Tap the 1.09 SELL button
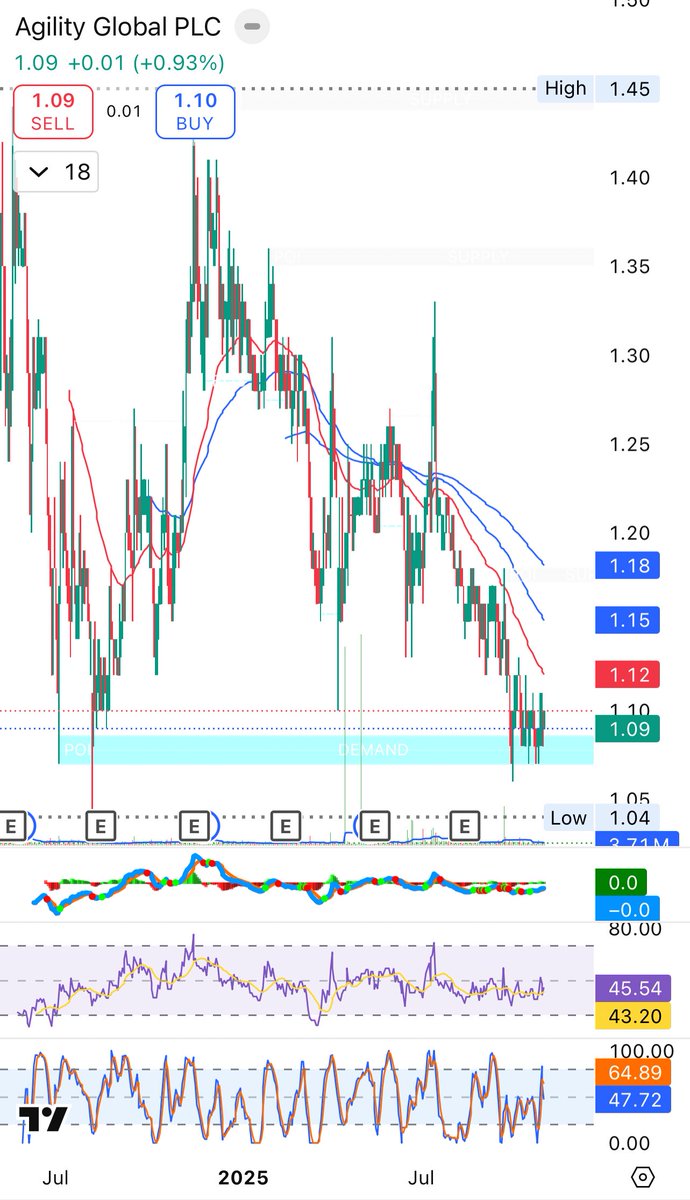690x1200 pixels. [x=52, y=111]
